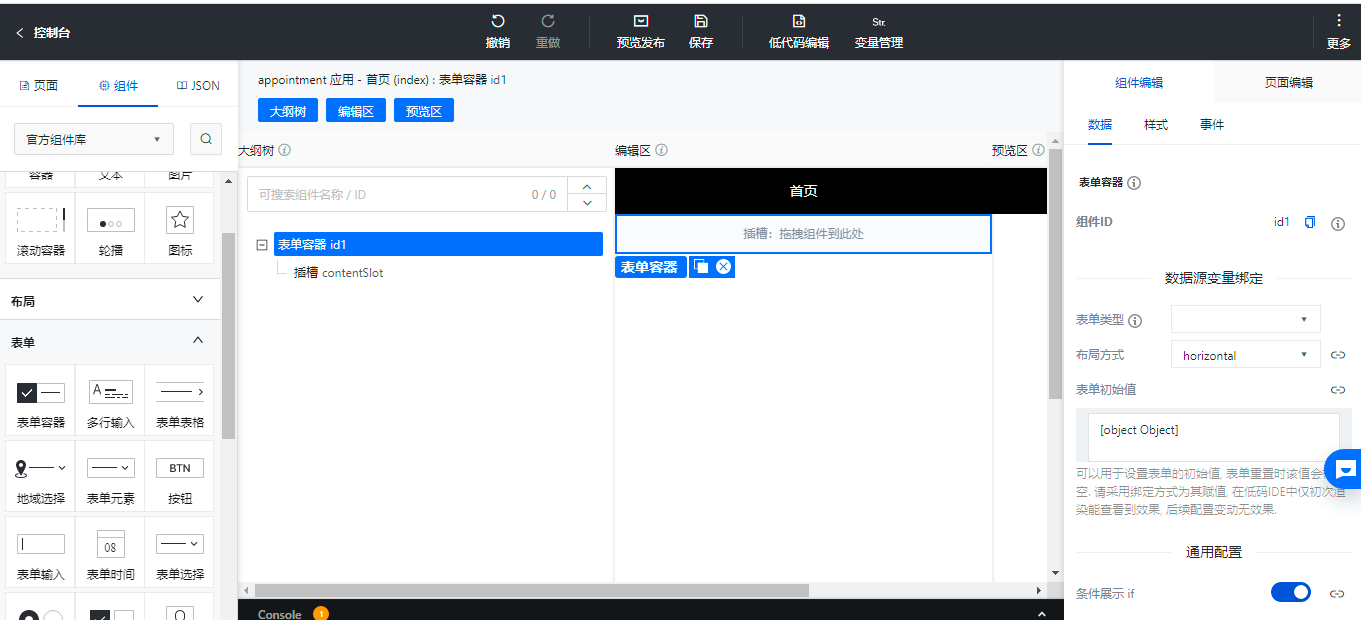Select 插槽 contentSlot tree node
This screenshot has width=1361, height=620.
pos(338,272)
